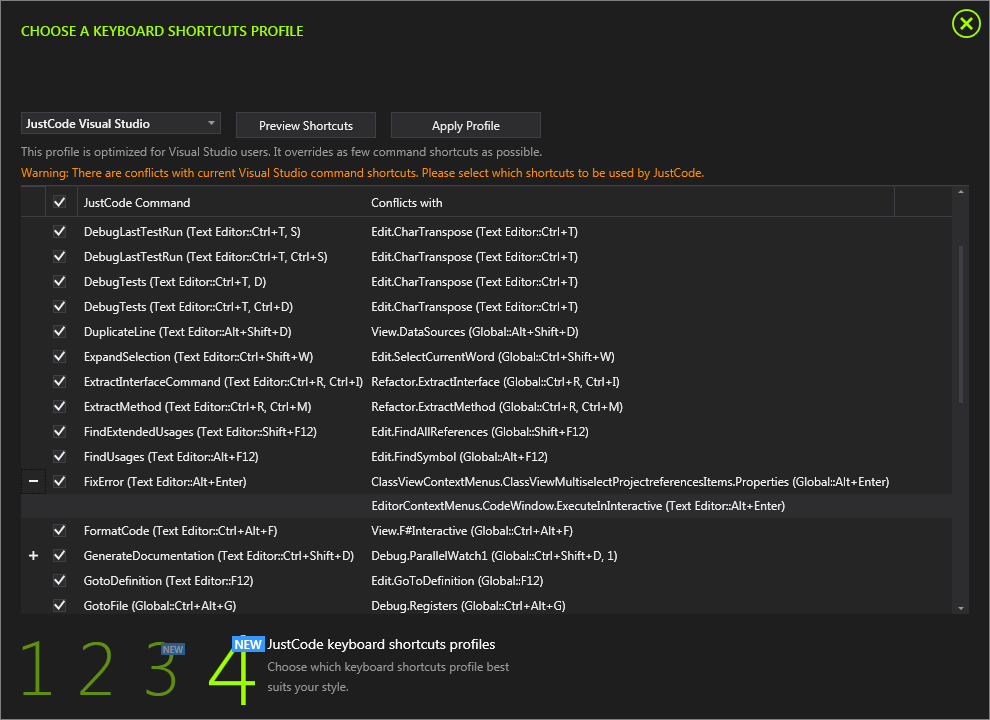Screen dimensions: 990x720
Task: Toggle the GenerateDocumentation checkbox
Action: click(60, 556)
